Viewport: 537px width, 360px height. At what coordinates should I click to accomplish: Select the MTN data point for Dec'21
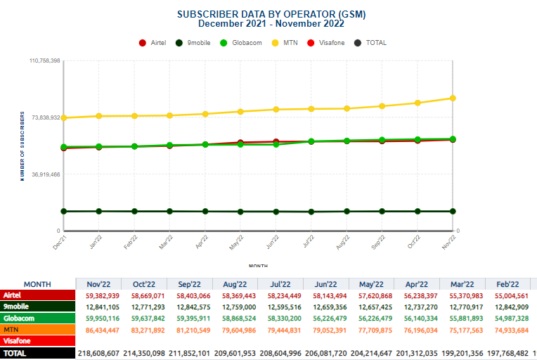64,118
